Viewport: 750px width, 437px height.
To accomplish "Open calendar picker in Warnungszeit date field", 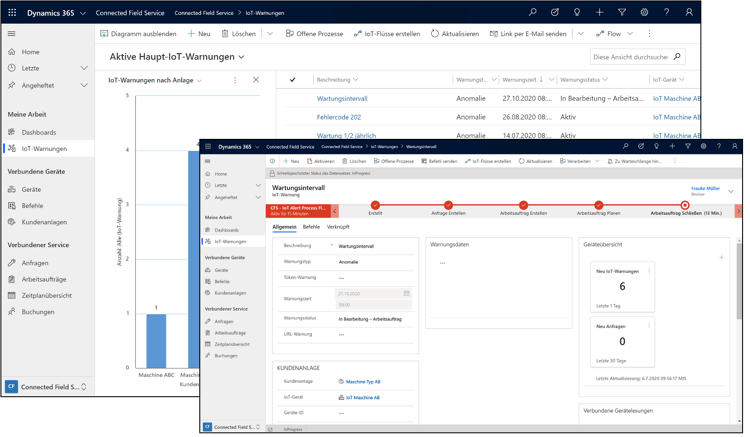I will (407, 294).
